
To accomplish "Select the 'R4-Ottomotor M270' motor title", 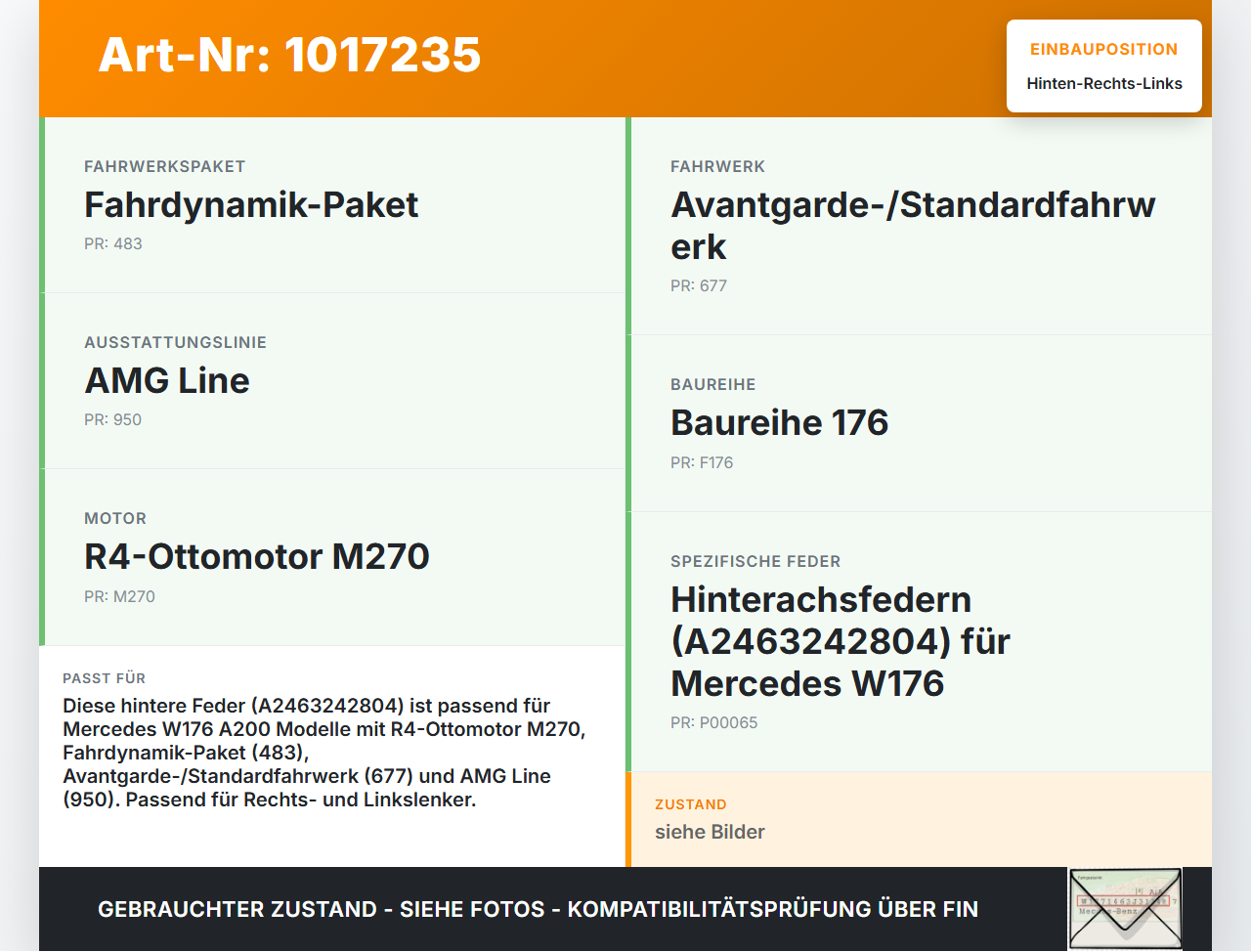I will pyautogui.click(x=257, y=556).
